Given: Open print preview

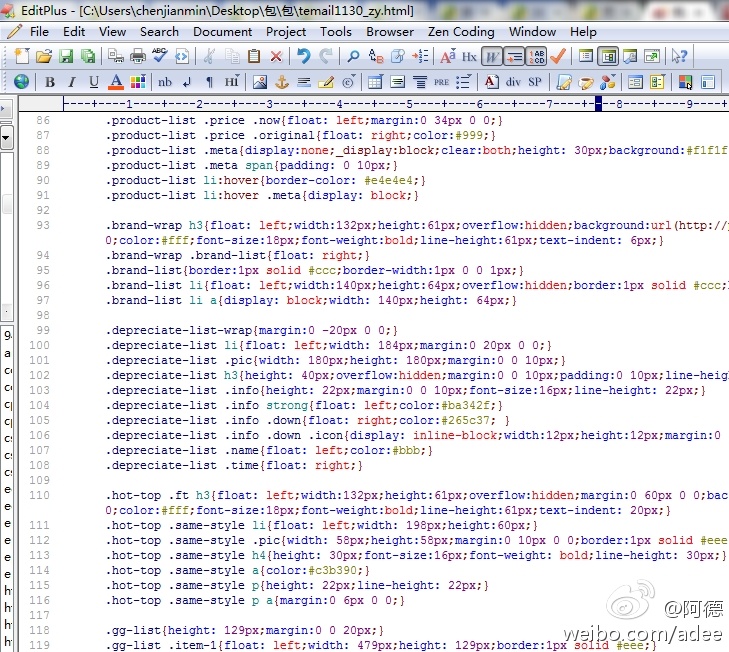Looking at the screenshot, I should tap(115, 56).
